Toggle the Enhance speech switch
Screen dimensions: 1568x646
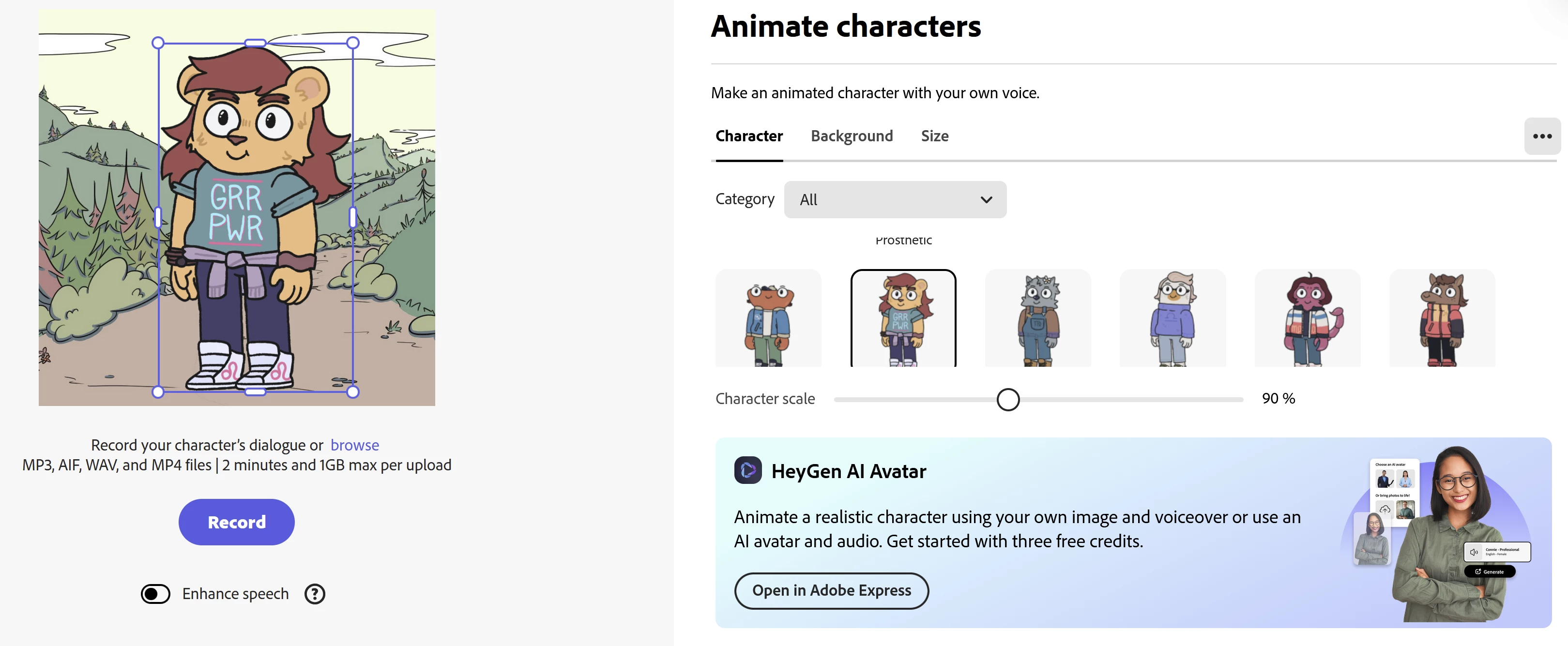click(155, 594)
